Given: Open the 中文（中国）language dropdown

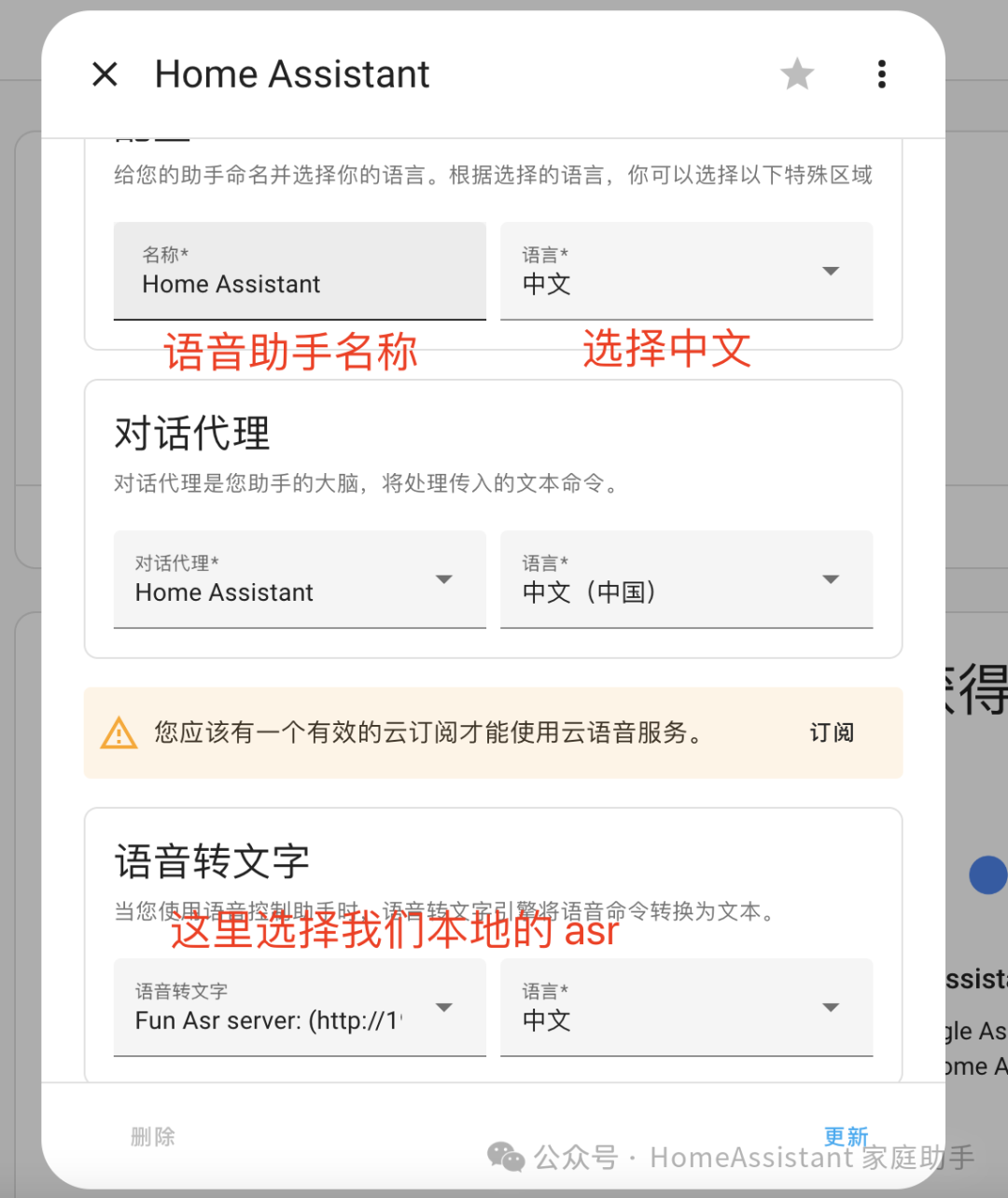Looking at the screenshot, I should coord(687,579).
